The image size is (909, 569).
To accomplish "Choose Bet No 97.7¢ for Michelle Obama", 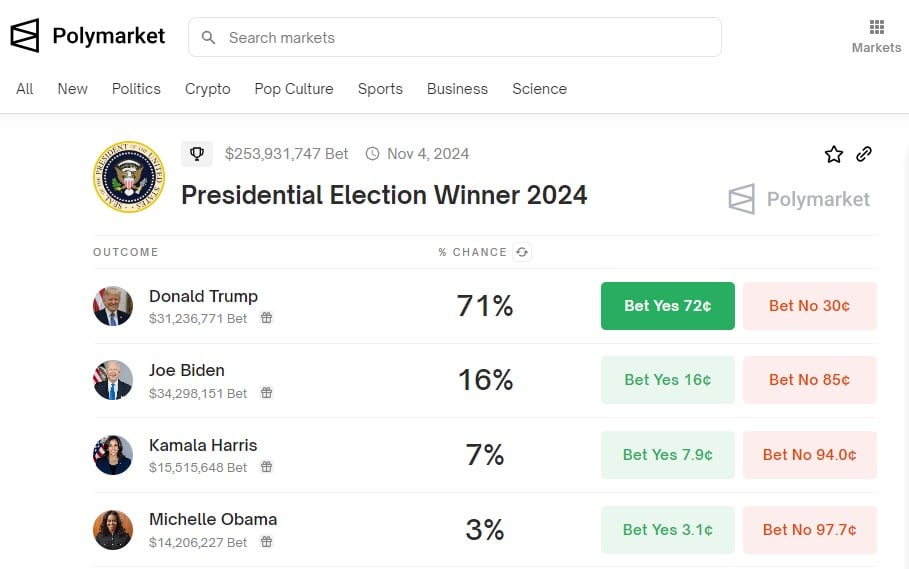I will pos(810,530).
